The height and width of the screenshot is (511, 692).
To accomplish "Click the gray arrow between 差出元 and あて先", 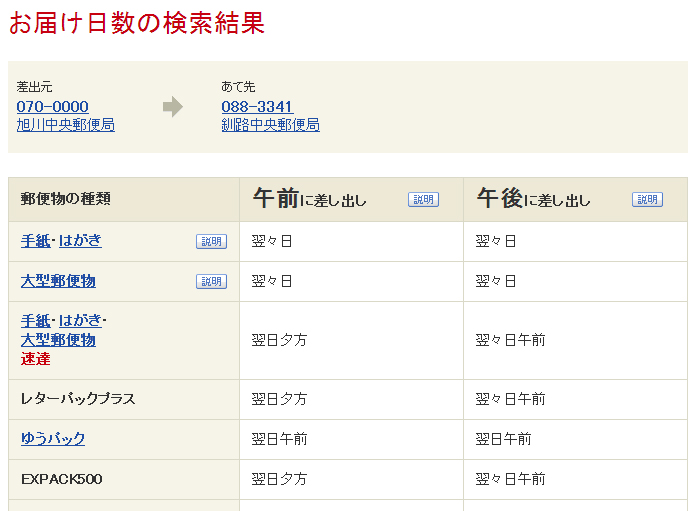I will [173, 107].
